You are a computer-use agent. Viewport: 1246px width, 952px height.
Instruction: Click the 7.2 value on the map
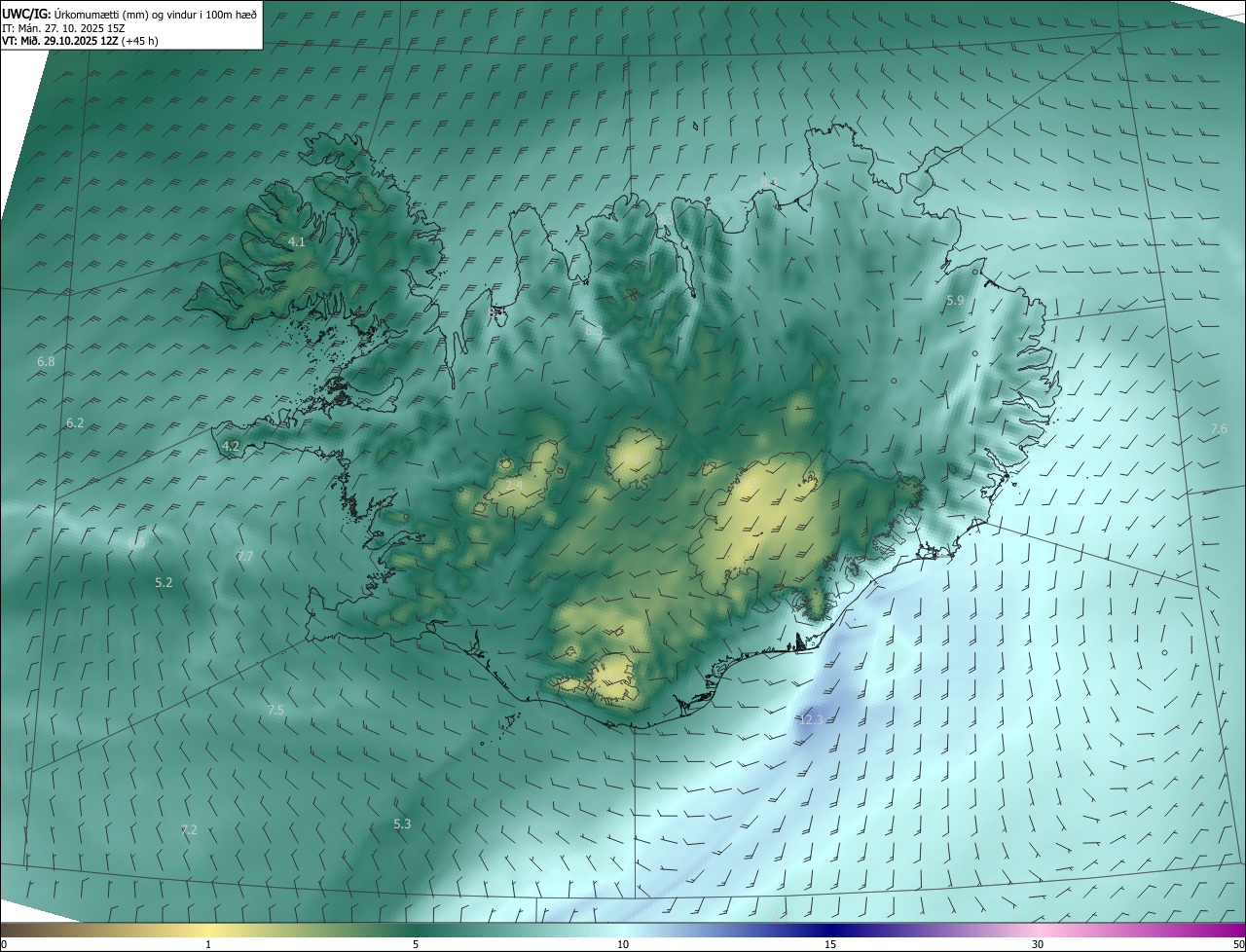pos(189,829)
